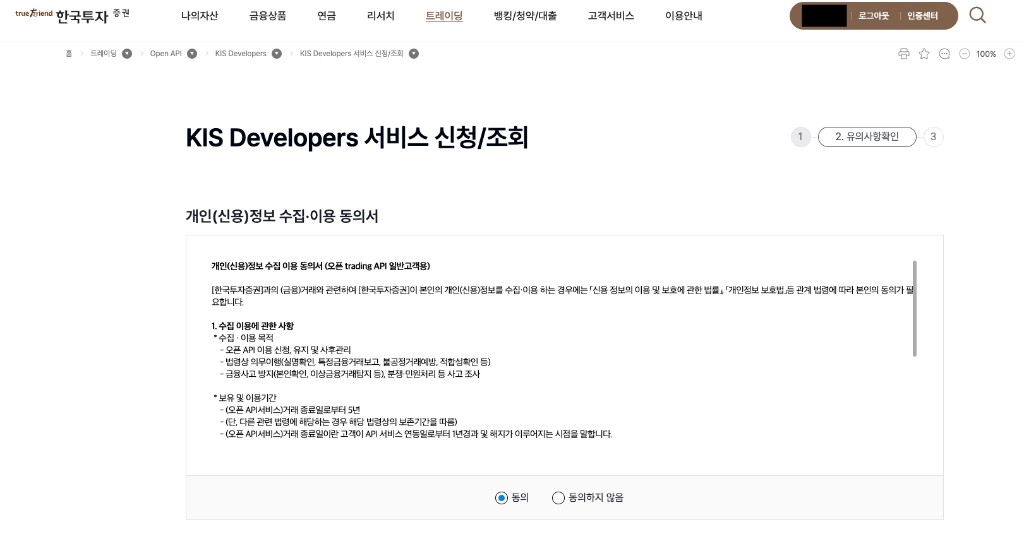Open the 인증센터 link
Viewport: 1024px width, 551px height.
point(922,16)
